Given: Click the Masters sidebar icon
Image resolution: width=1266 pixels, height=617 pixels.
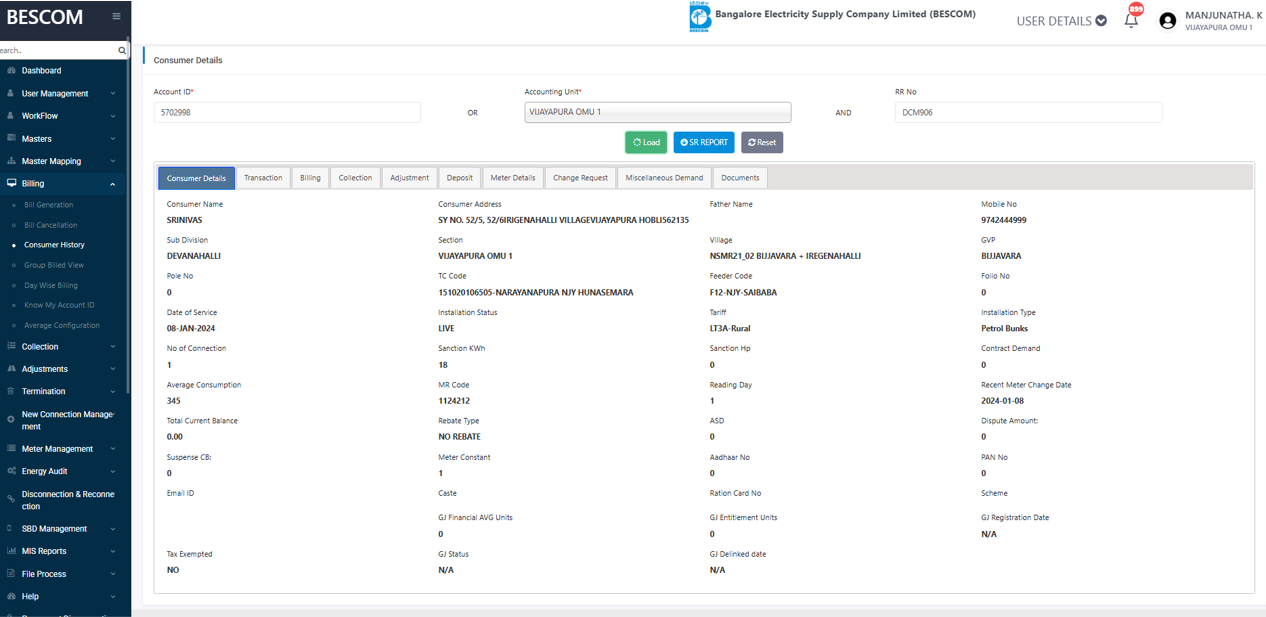Looking at the screenshot, I should coord(11,138).
